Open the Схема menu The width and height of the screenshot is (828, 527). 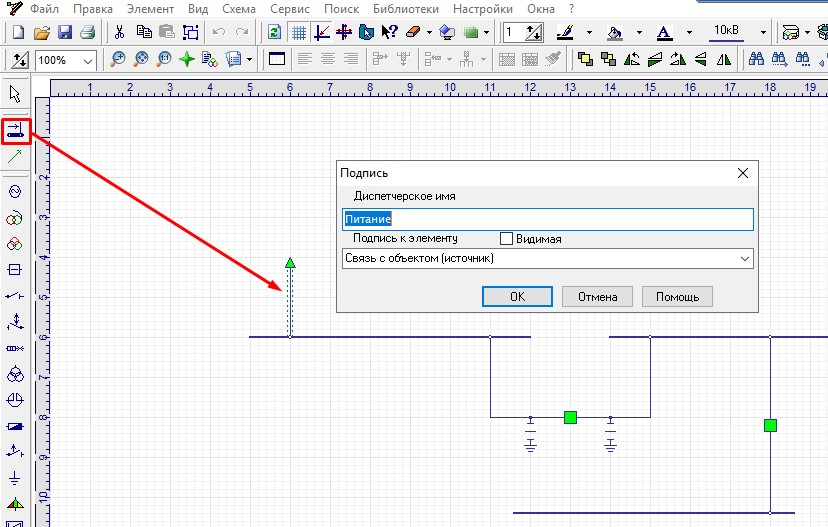tap(239, 8)
